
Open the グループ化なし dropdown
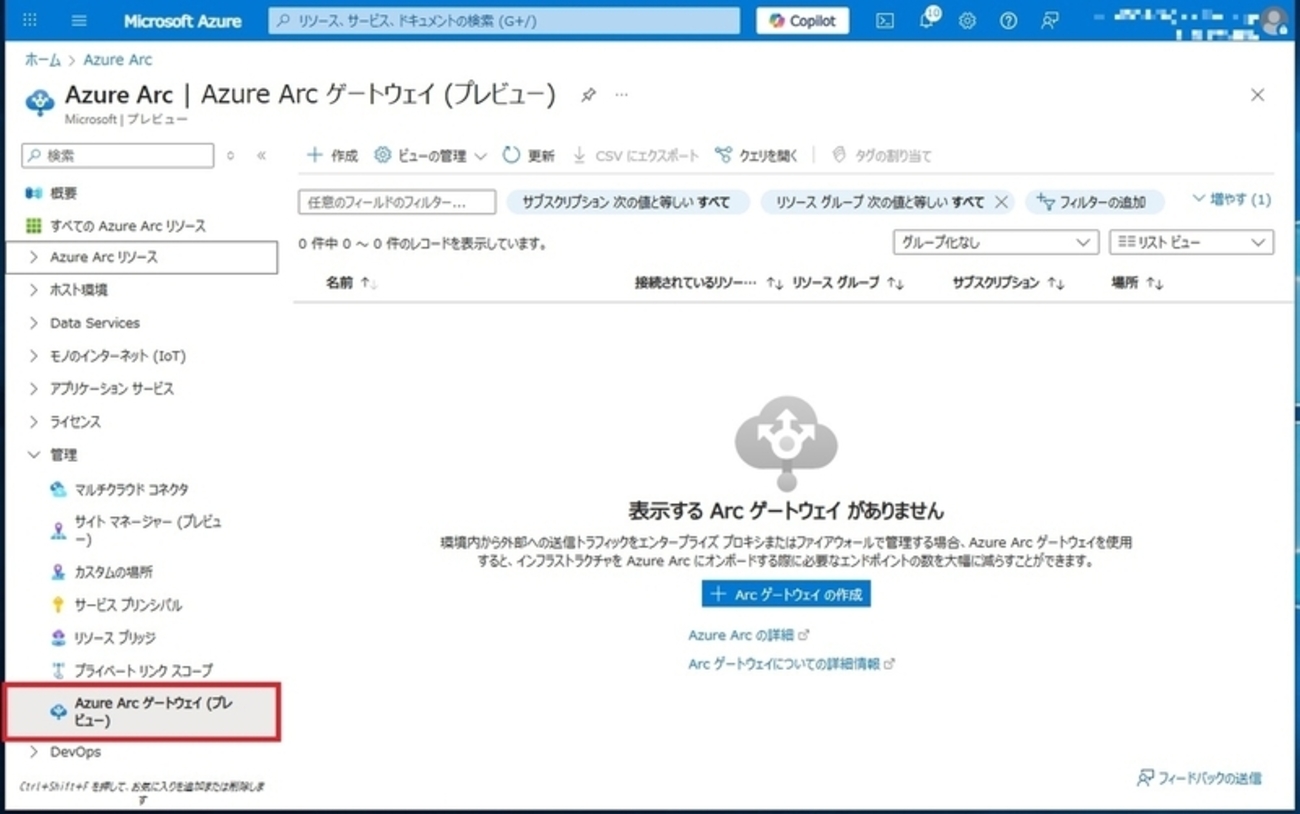pos(994,242)
